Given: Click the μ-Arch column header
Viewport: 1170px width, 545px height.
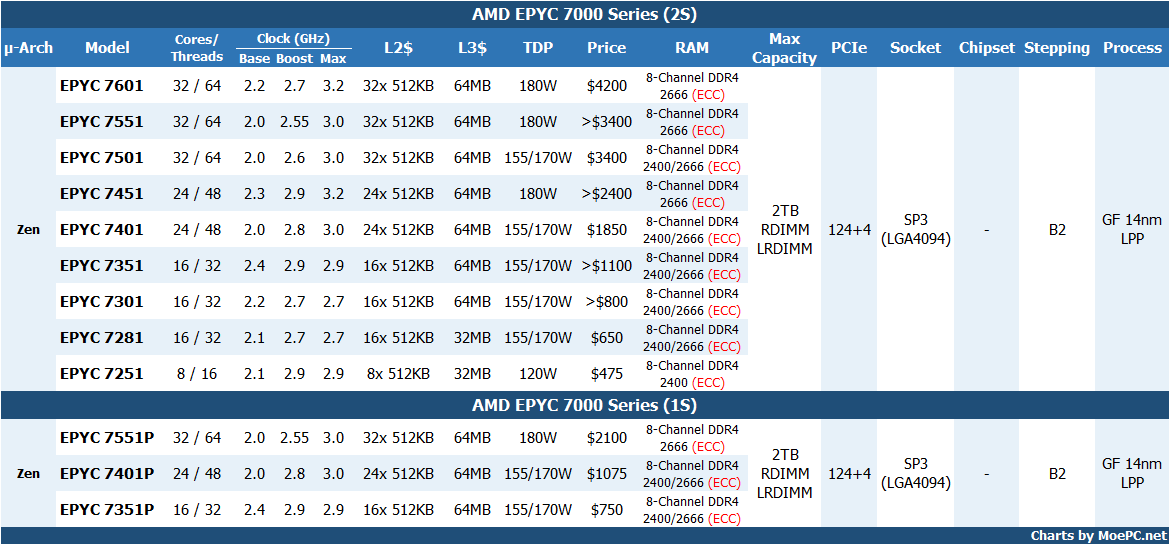Looking at the screenshot, I should coord(28,48).
